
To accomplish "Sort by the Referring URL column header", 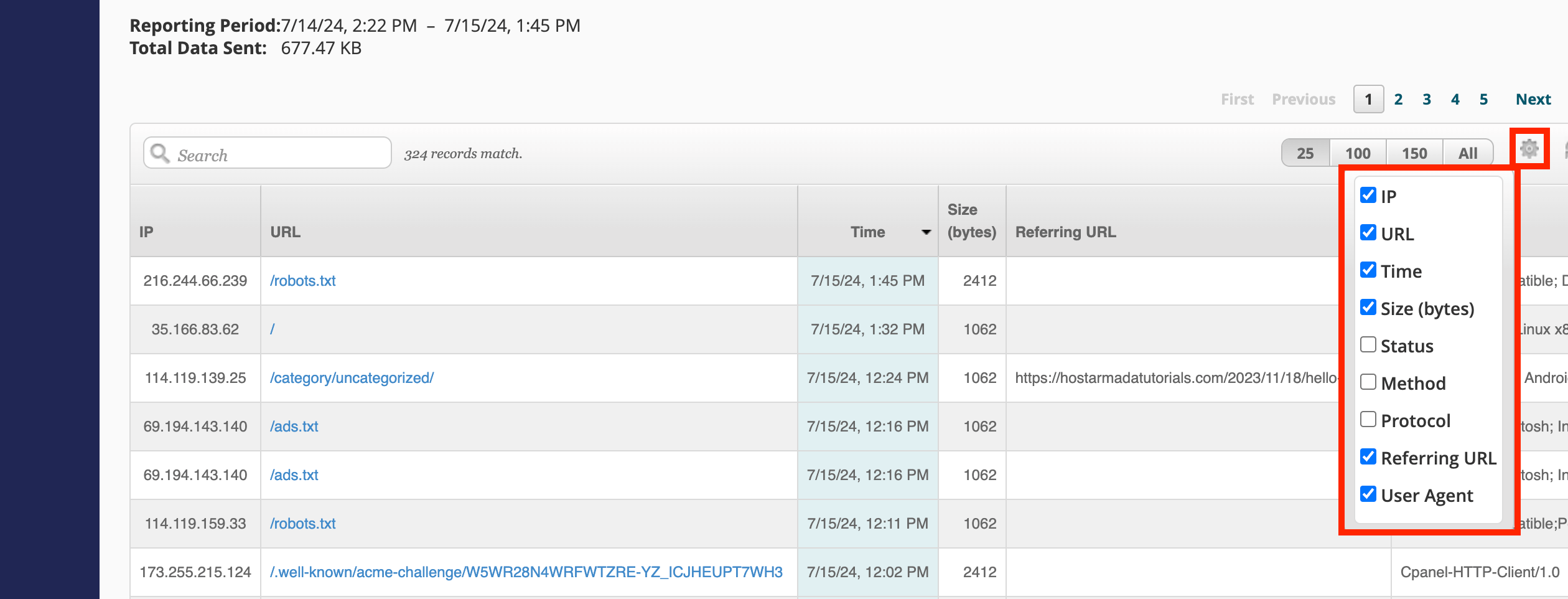I will point(1066,232).
